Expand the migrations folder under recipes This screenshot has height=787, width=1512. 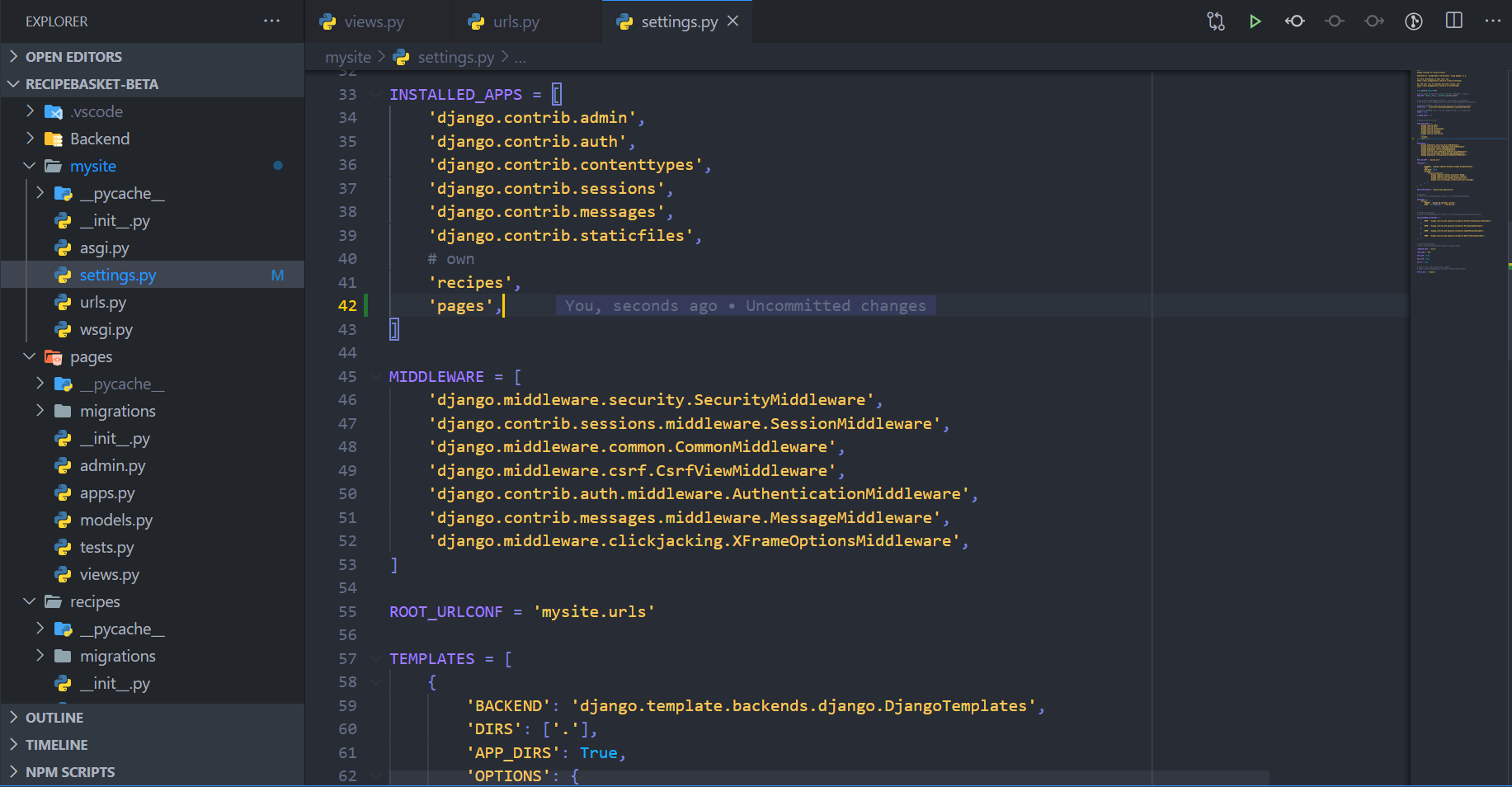click(x=118, y=656)
